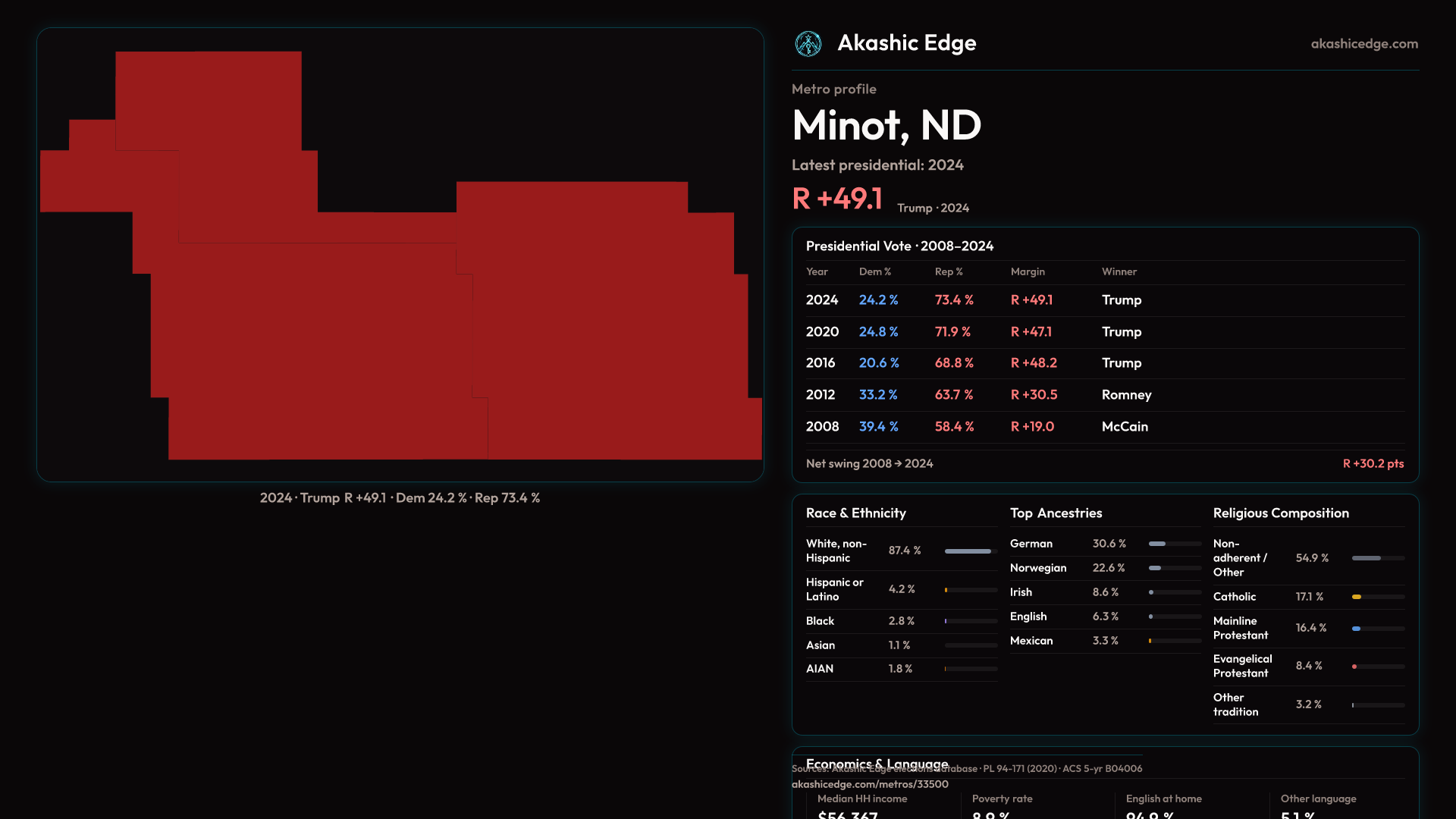The width and height of the screenshot is (1456, 819).
Task: Click the Presidential Vote 2008–2024 heading
Action: (x=899, y=246)
